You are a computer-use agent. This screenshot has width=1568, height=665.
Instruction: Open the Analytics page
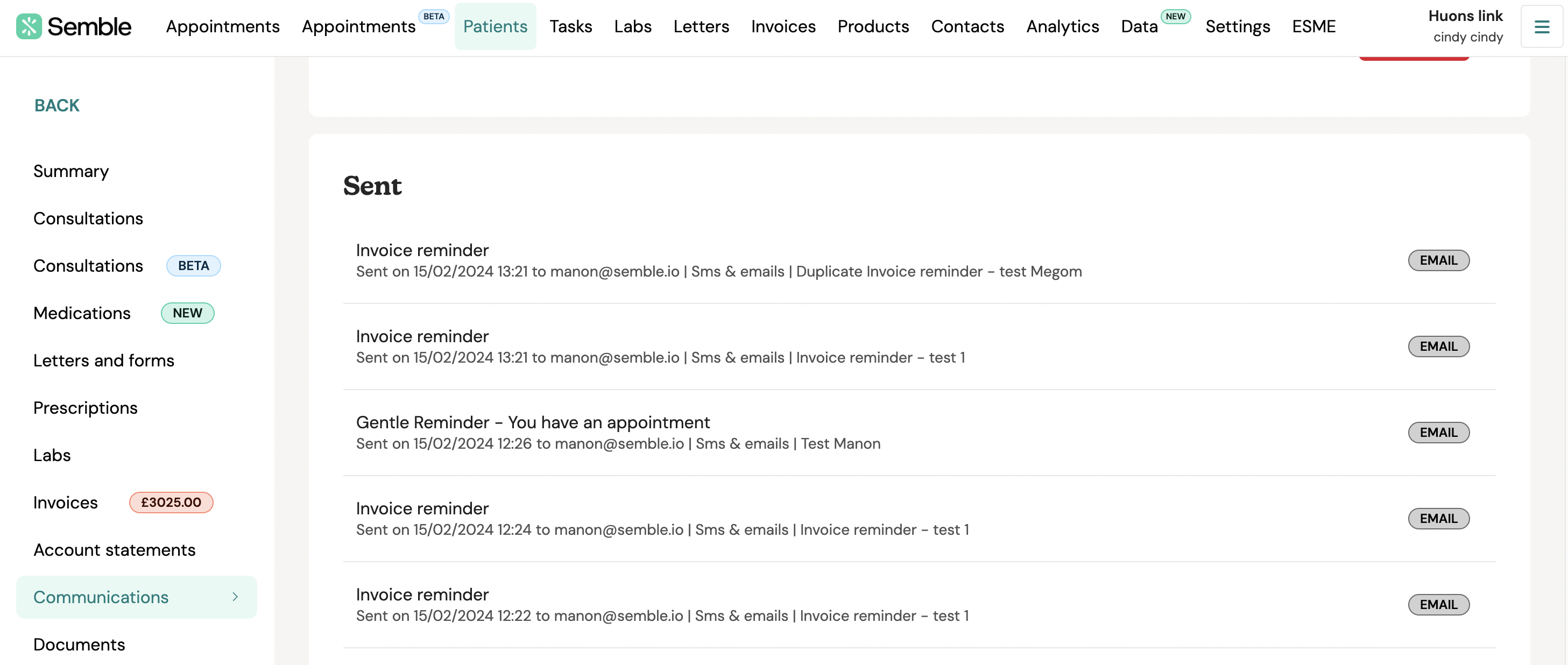pos(1063,26)
